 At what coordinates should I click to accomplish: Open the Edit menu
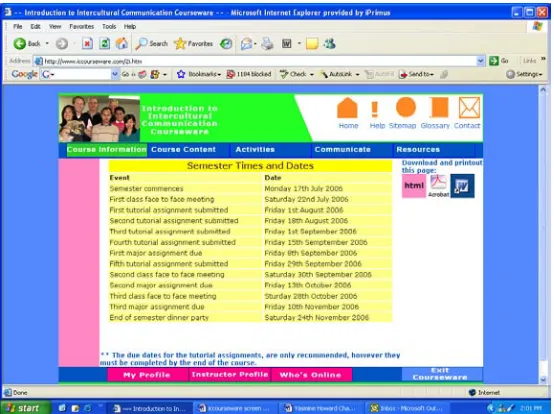35,26
